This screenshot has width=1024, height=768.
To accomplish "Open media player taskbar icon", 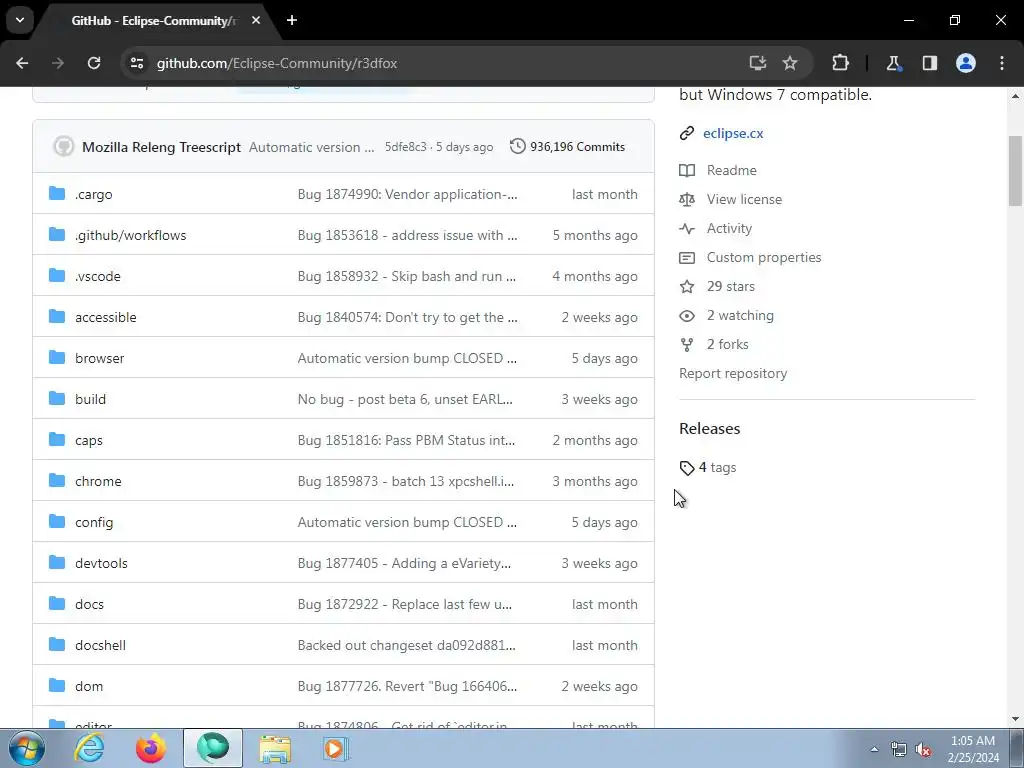I will [x=336, y=748].
